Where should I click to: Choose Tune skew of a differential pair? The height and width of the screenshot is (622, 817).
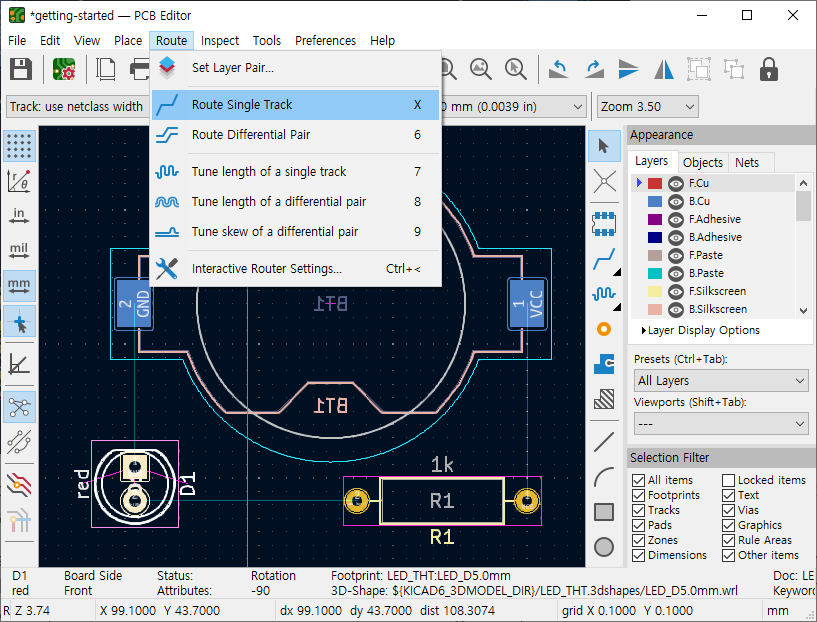coord(295,232)
